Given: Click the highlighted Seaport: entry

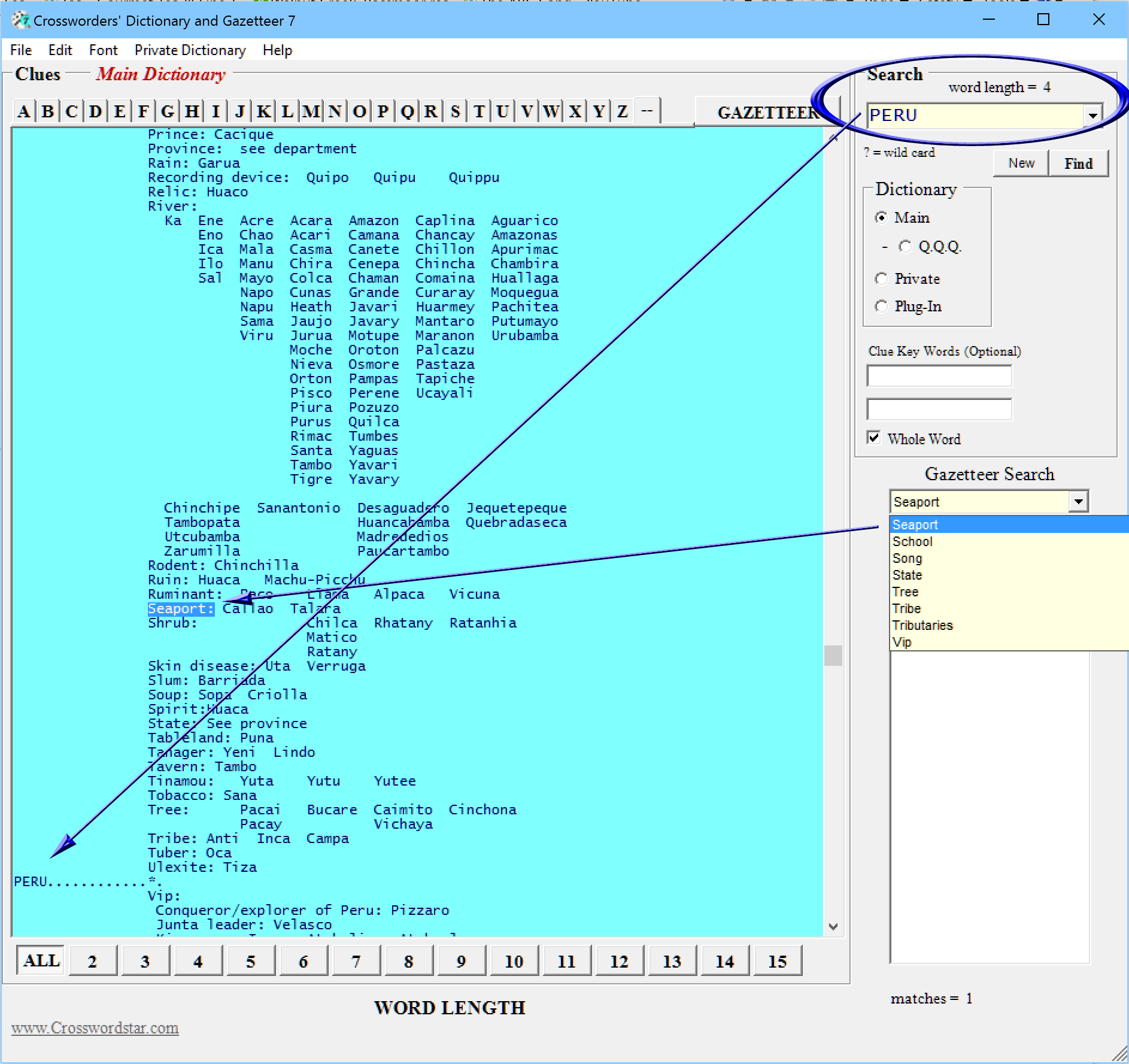Looking at the screenshot, I should click(181, 608).
